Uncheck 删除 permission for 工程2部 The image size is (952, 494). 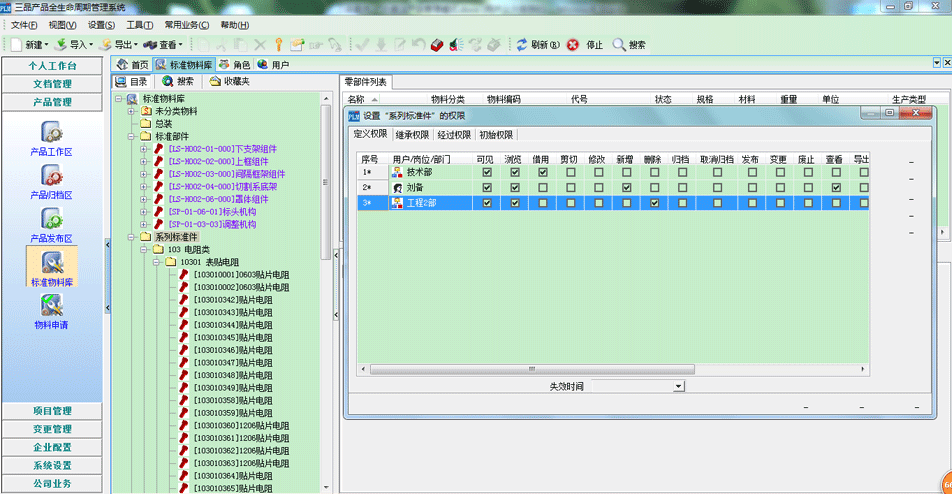[x=653, y=203]
